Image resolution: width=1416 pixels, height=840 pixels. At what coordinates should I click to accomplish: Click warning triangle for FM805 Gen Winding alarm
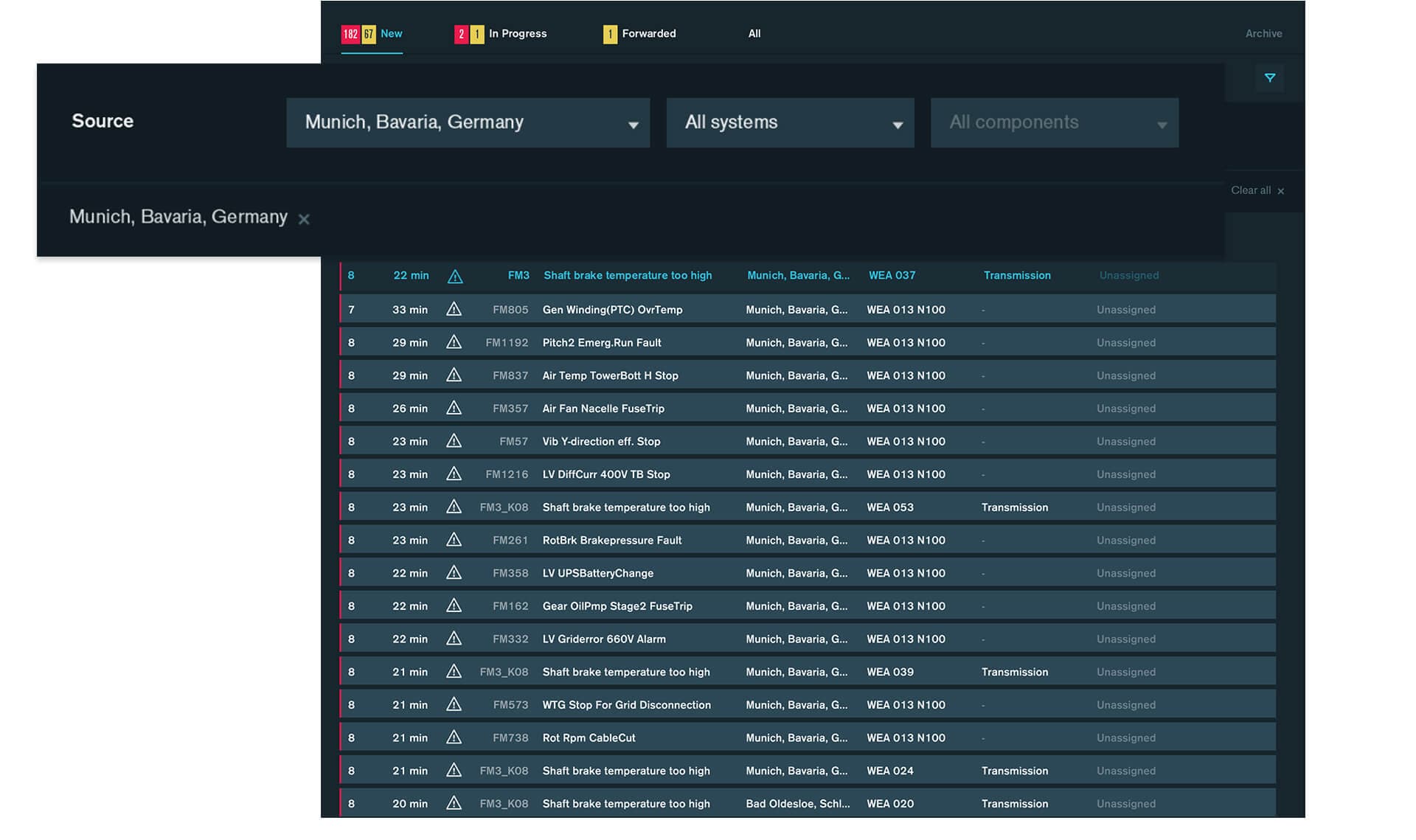click(454, 310)
